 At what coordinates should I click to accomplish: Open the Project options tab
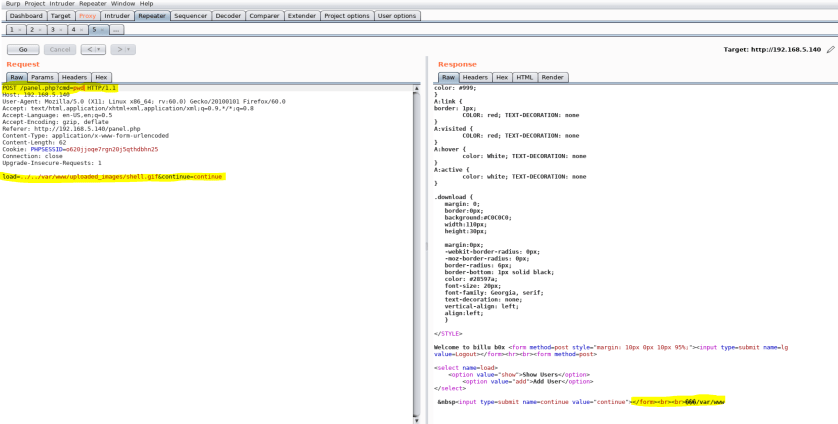click(346, 16)
